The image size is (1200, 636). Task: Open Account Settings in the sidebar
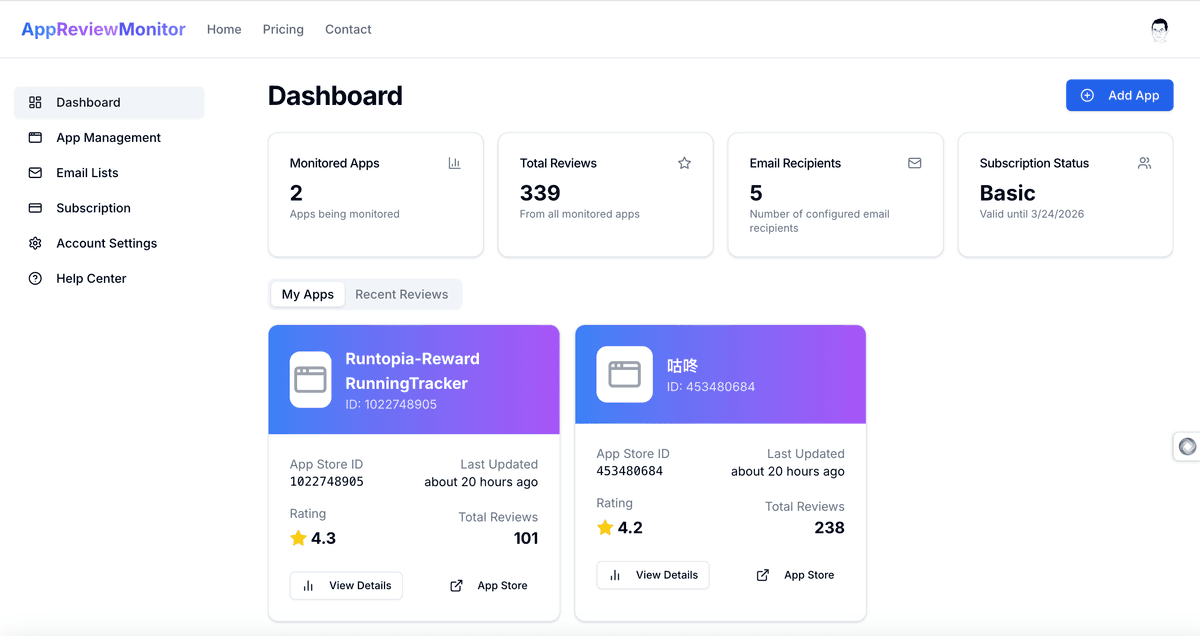pyautogui.click(x=106, y=243)
